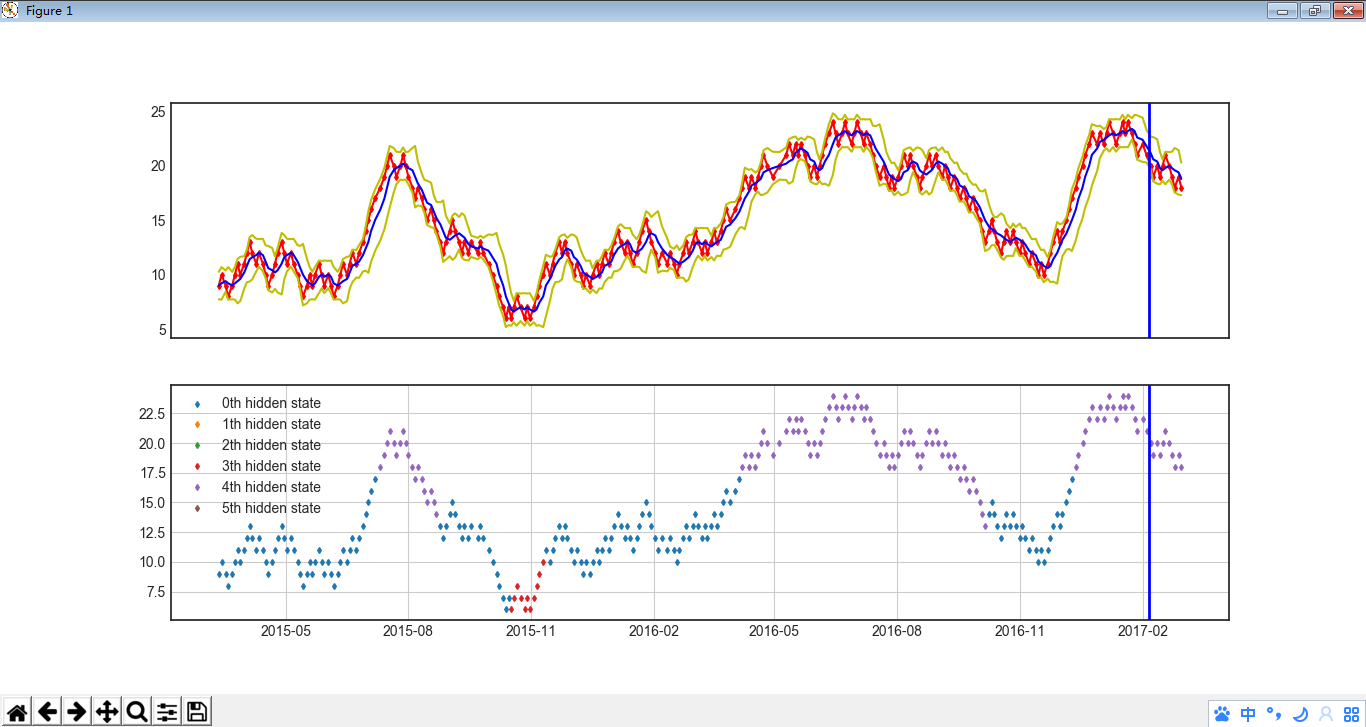
Task: Open the Configure subplots dialog
Action: click(x=167, y=712)
